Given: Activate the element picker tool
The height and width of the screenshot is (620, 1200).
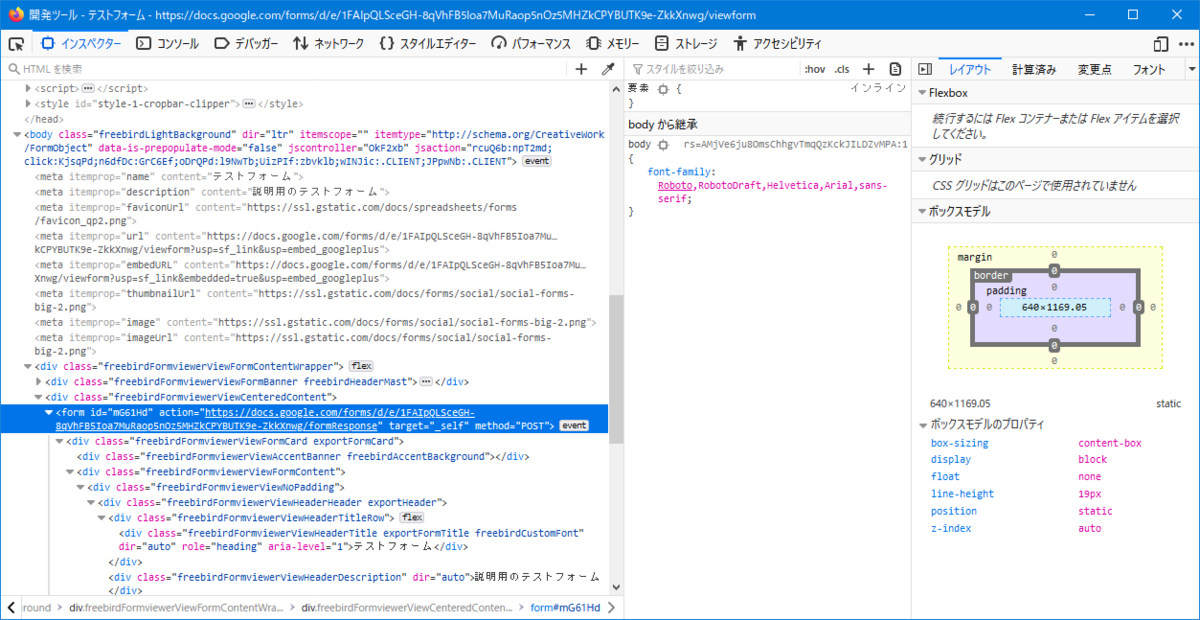Looking at the screenshot, I should 16,43.
